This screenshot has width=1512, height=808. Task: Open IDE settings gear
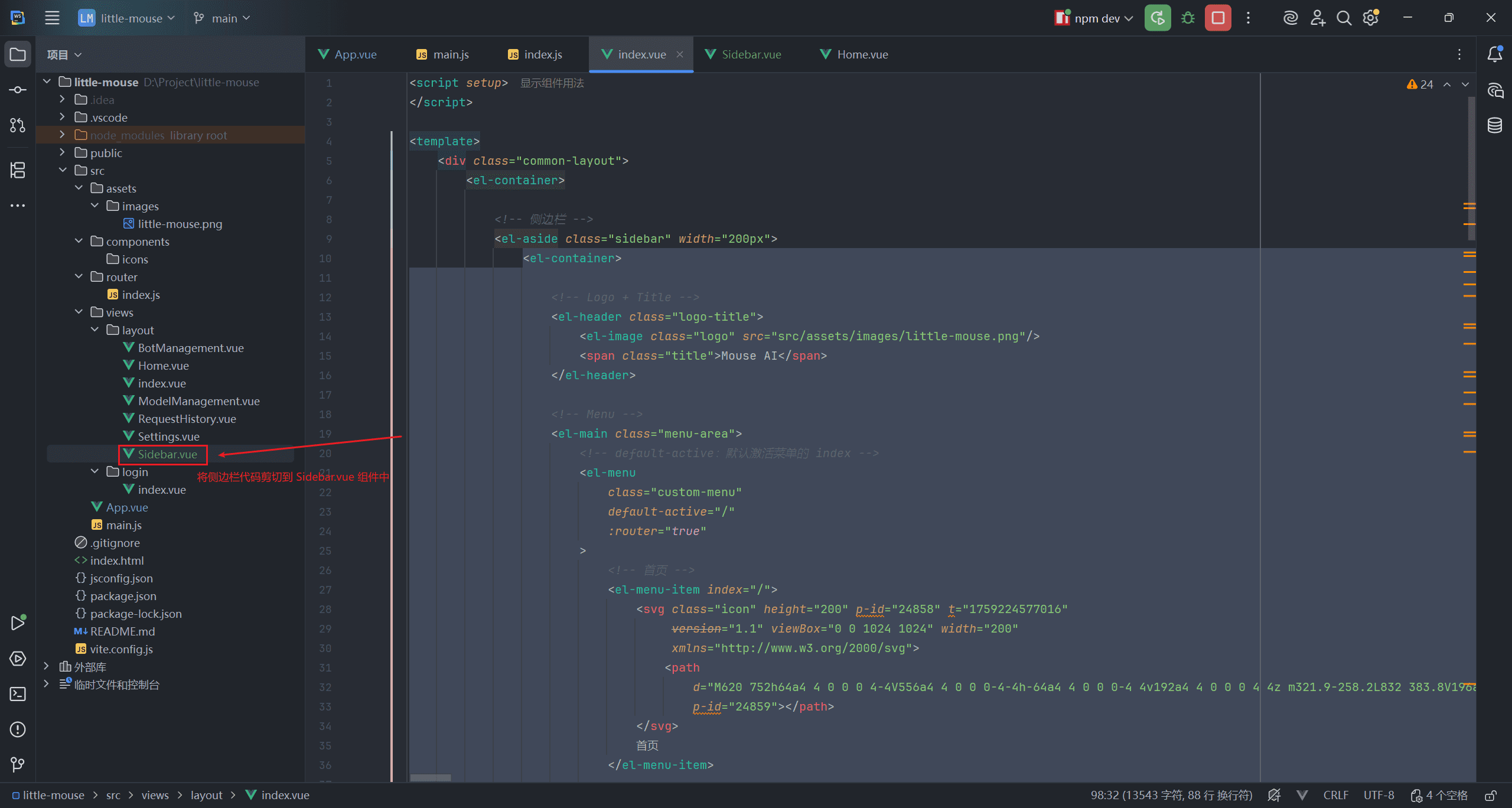pyautogui.click(x=1371, y=18)
